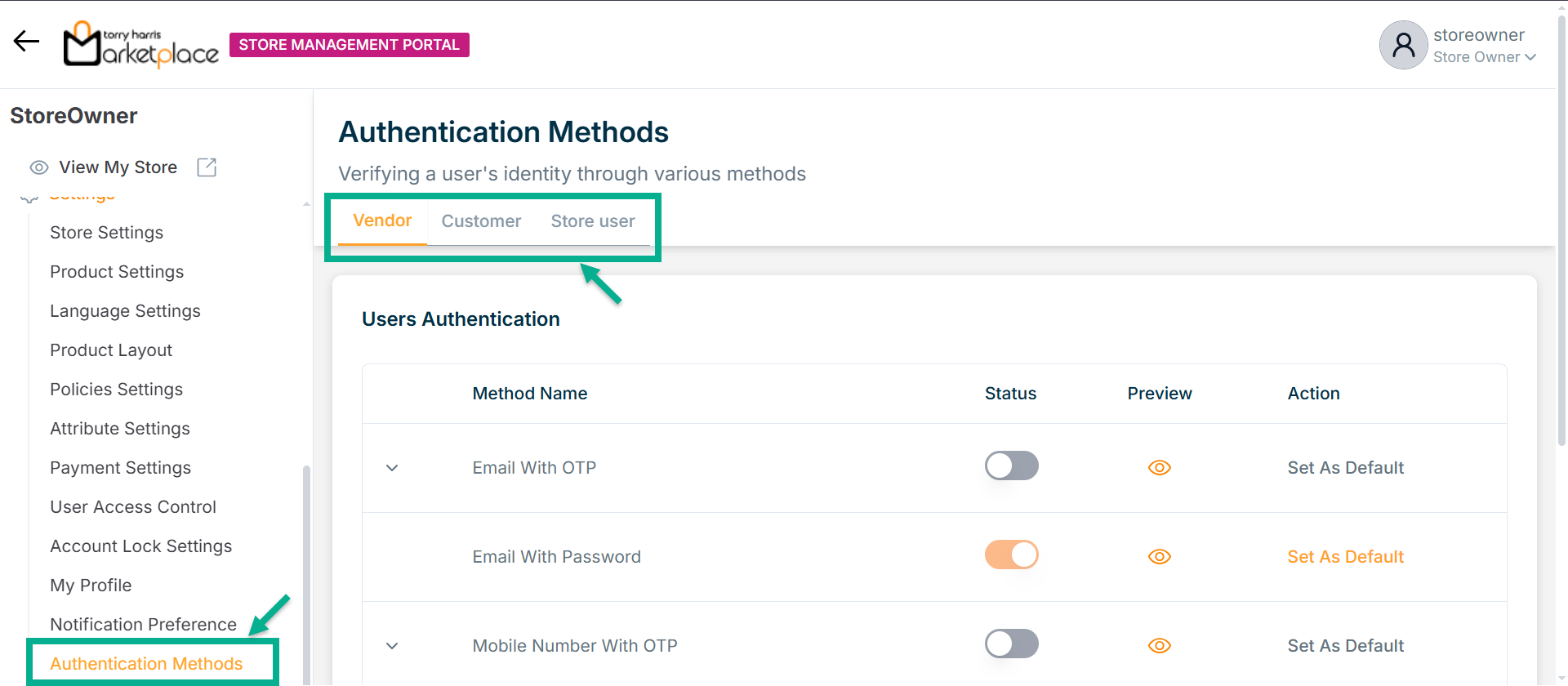Expand the Email With OTP row
This screenshot has width=1568, height=686.
[392, 468]
